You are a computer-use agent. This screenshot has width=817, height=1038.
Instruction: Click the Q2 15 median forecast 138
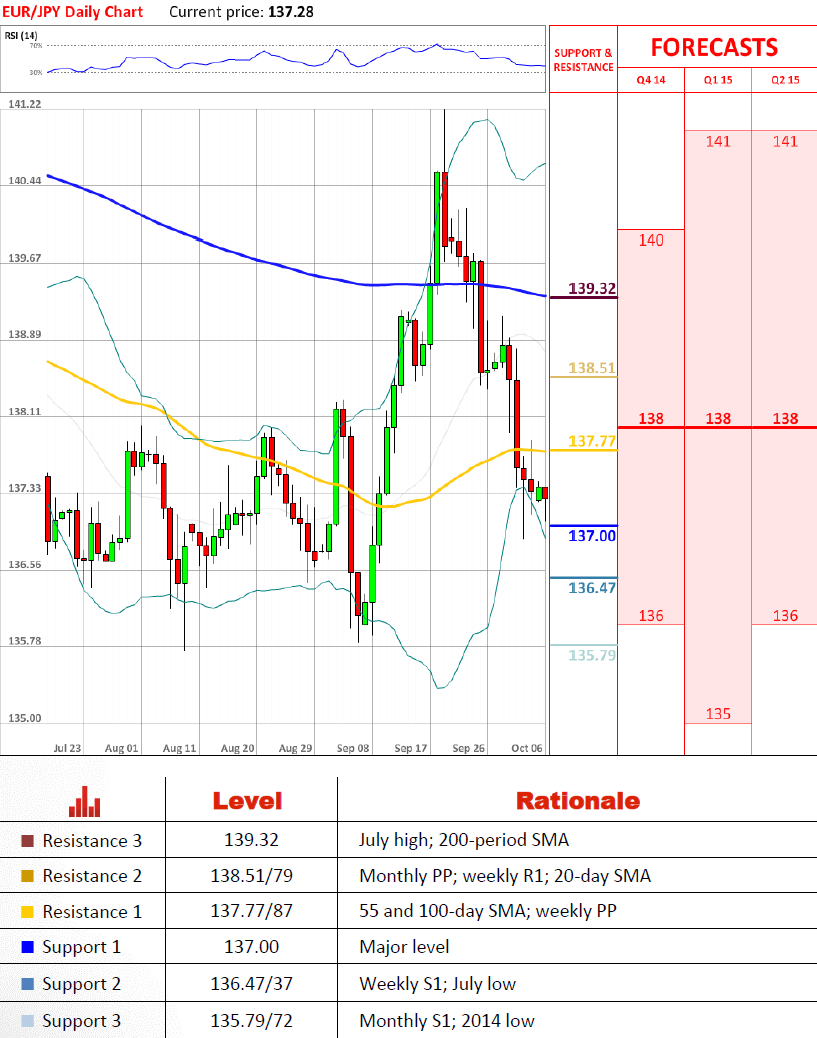coord(785,418)
